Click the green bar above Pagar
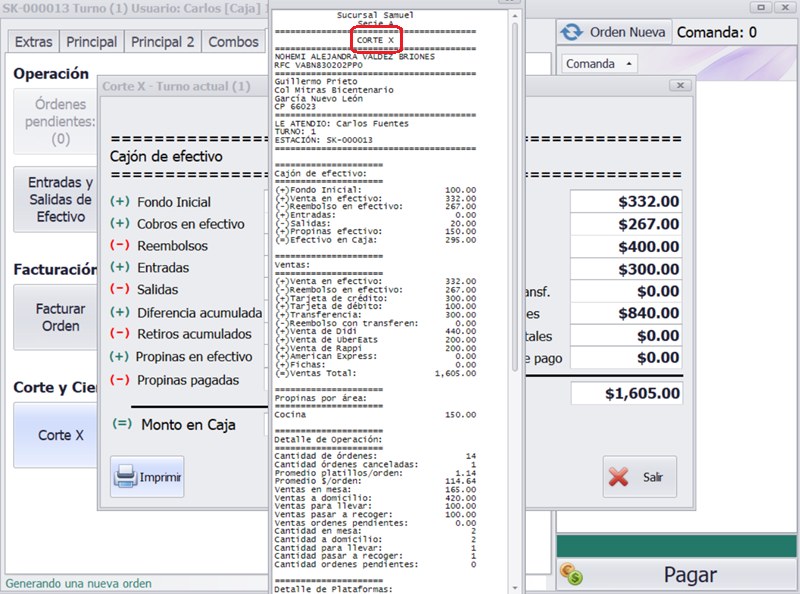This screenshot has height=594, width=800. [678, 546]
